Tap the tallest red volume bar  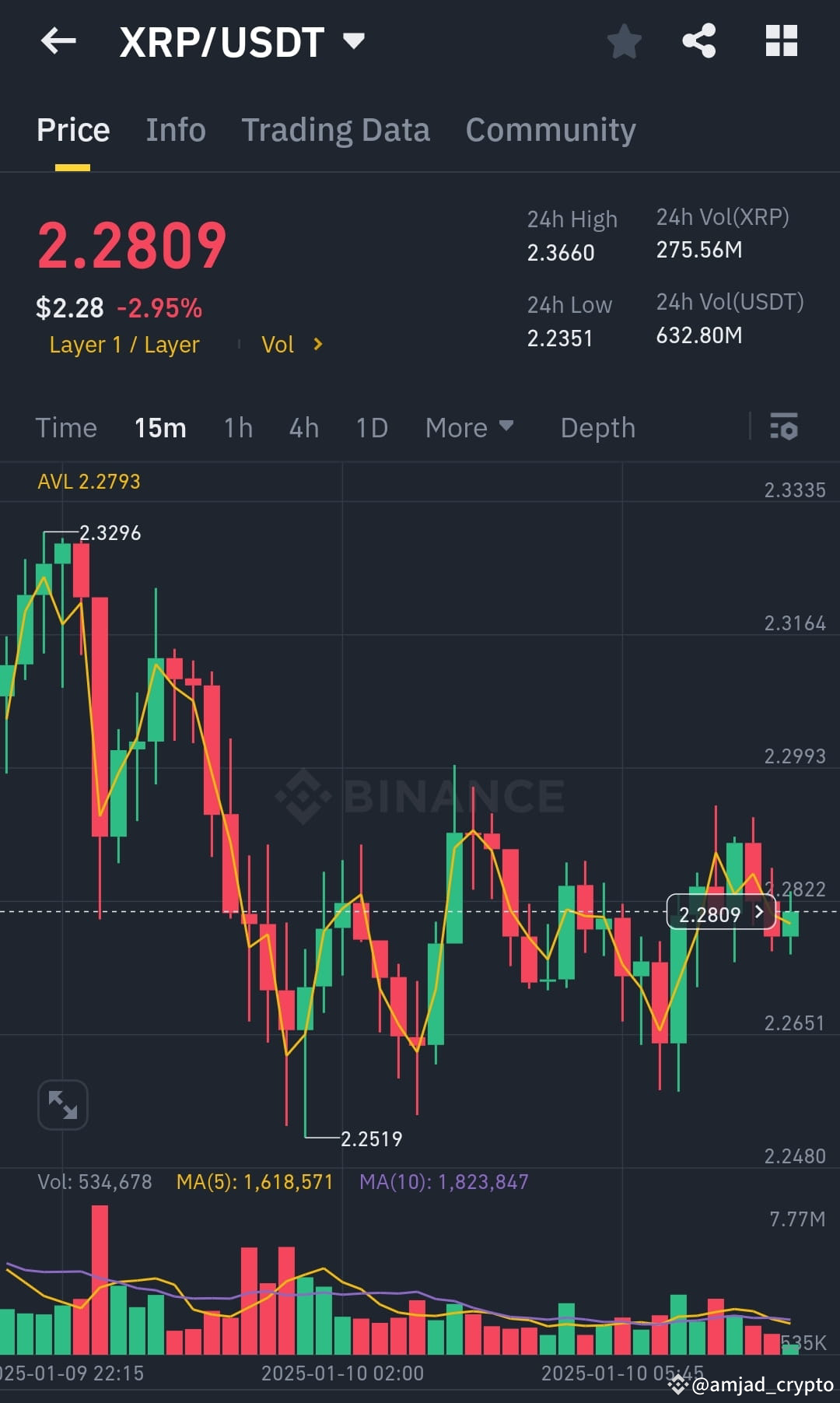[100, 1280]
